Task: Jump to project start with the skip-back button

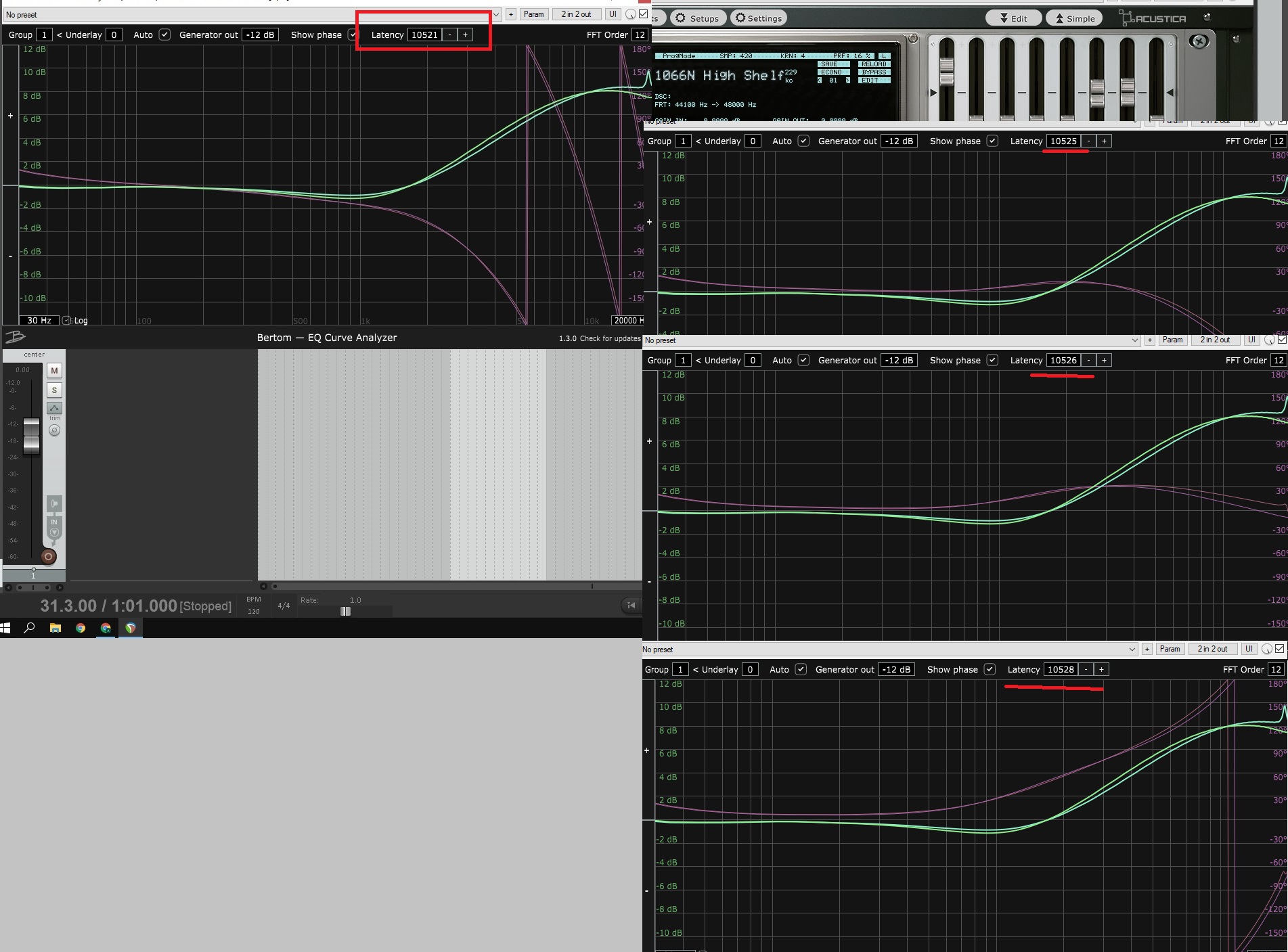Action: [630, 606]
